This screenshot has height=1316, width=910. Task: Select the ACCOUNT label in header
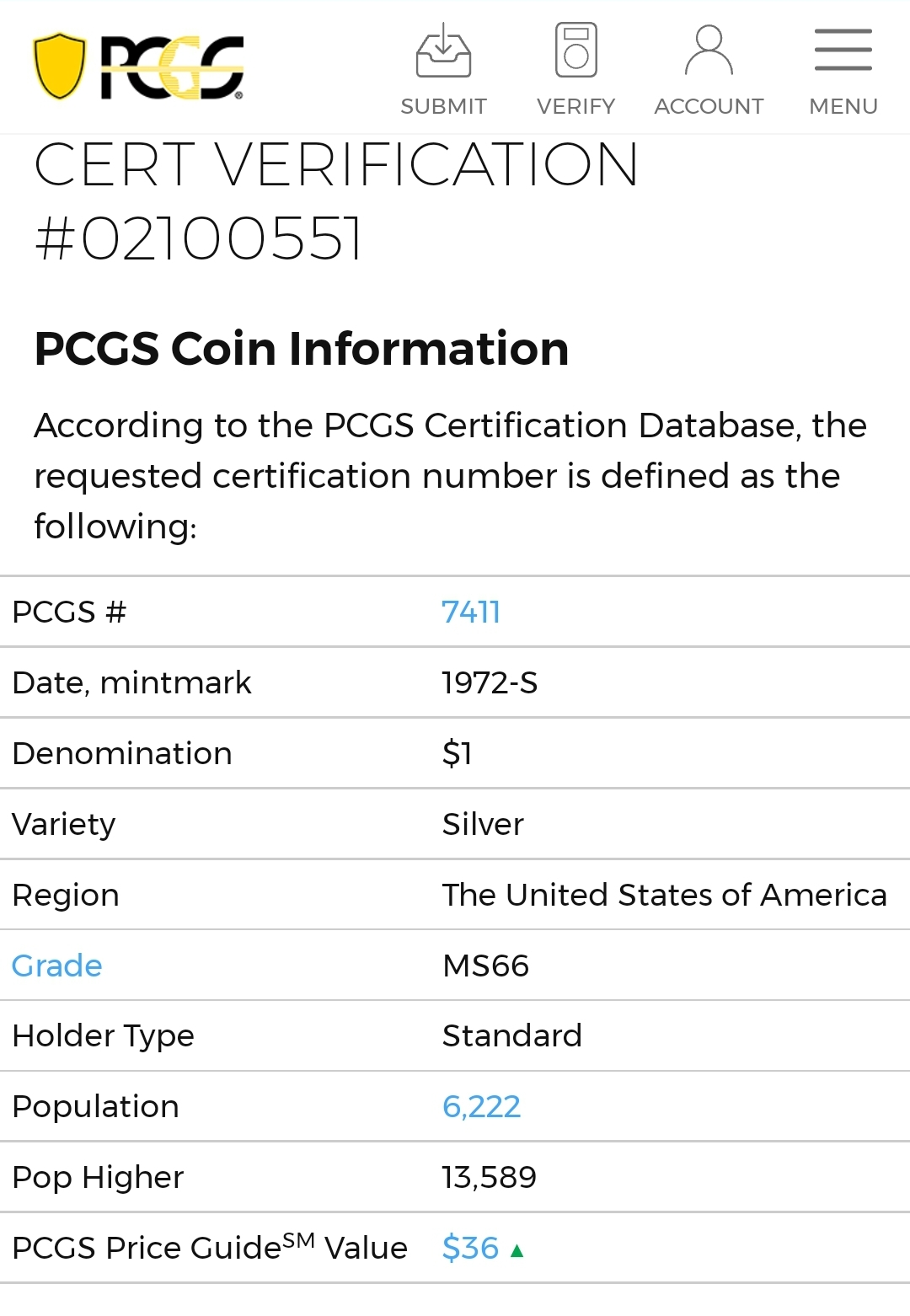pos(709,106)
